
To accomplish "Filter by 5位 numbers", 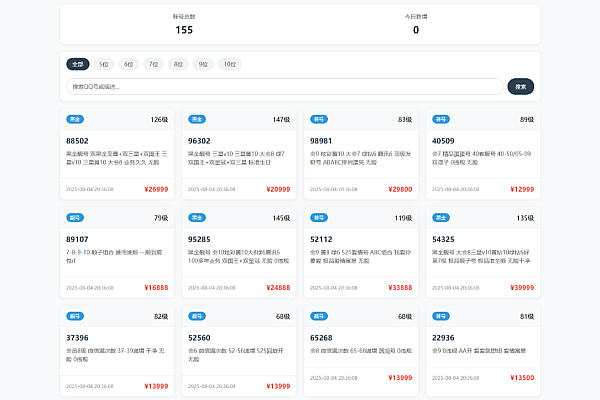I will point(104,64).
